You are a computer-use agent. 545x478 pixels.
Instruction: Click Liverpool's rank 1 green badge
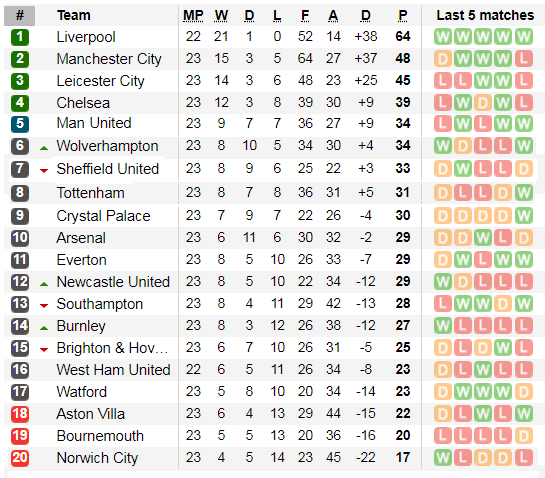(20, 37)
